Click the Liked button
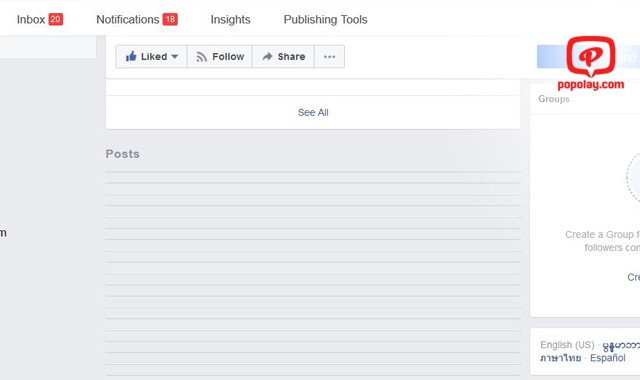 click(151, 56)
